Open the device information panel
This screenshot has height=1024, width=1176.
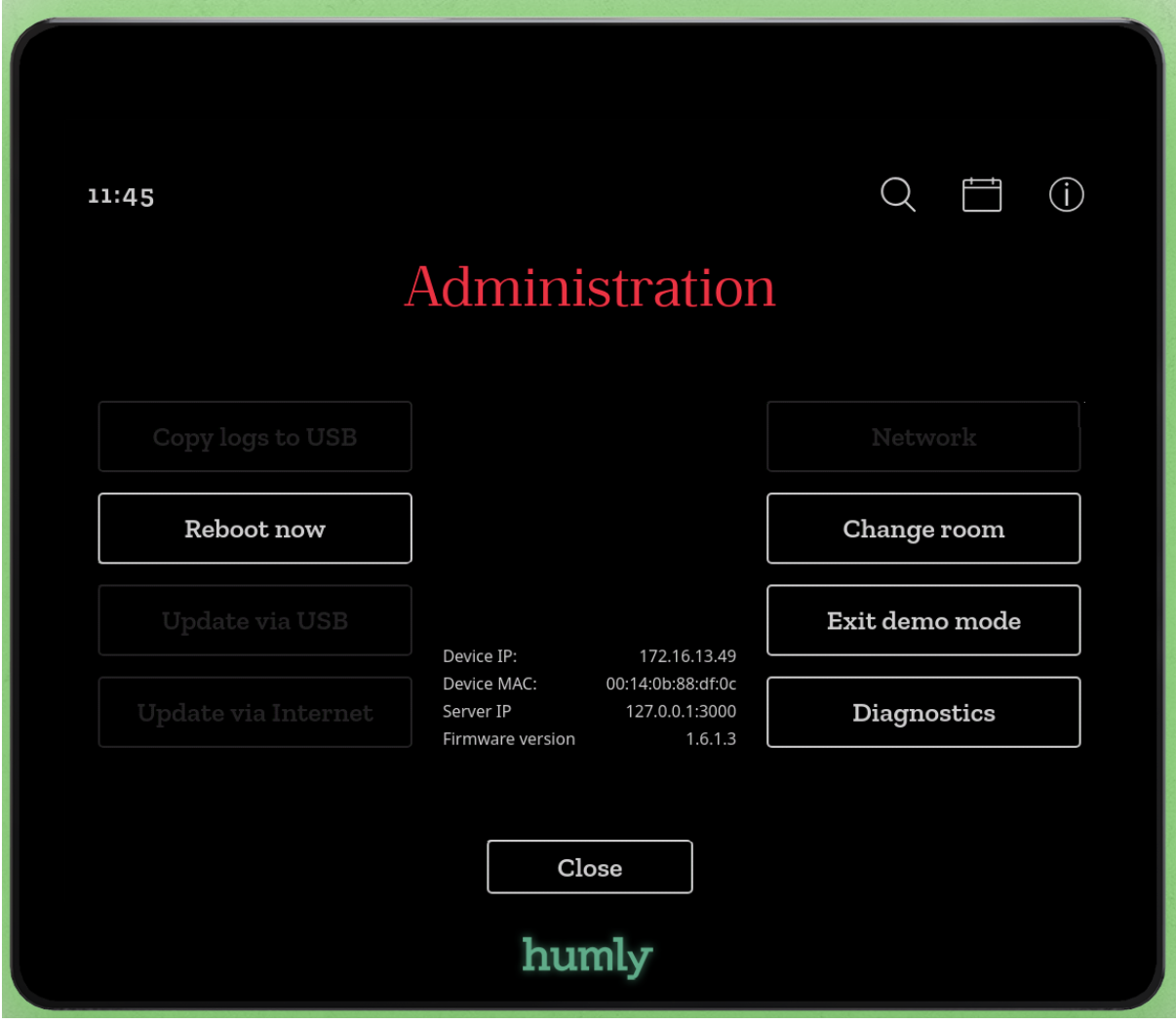tap(1066, 195)
